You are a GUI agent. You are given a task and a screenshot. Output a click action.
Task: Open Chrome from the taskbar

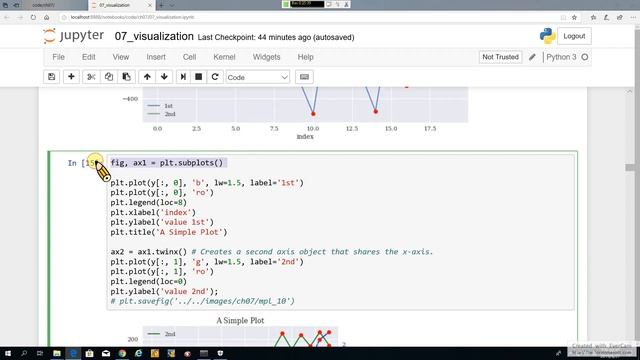click(x=122, y=353)
